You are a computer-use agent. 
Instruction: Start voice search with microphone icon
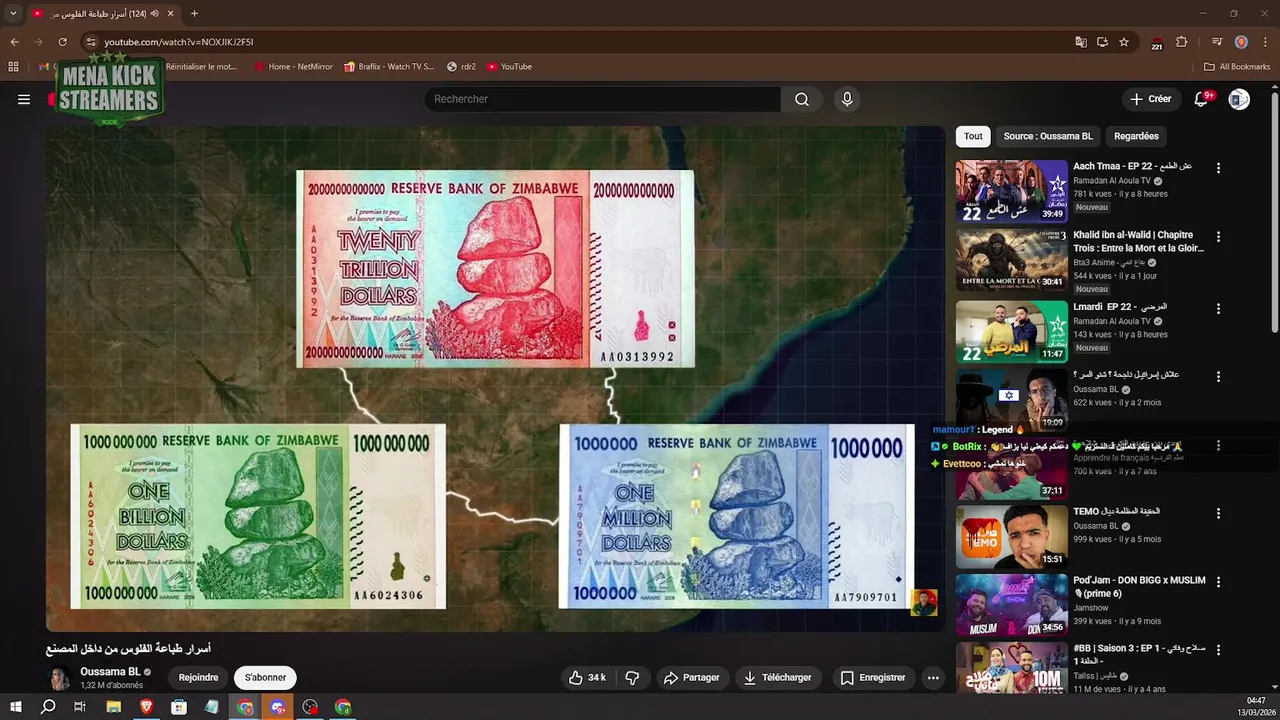tap(847, 99)
